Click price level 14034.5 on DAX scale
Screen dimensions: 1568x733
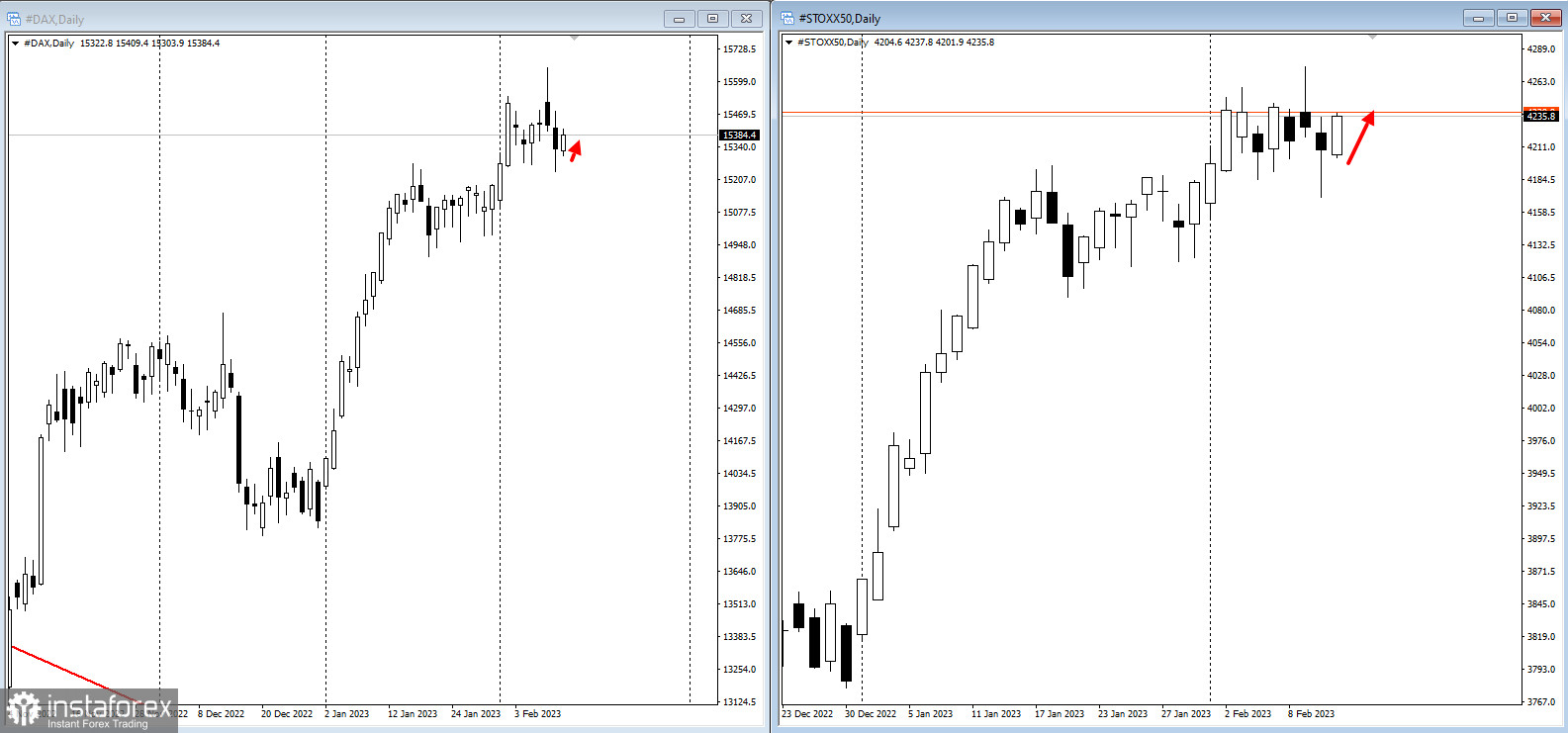[x=739, y=474]
